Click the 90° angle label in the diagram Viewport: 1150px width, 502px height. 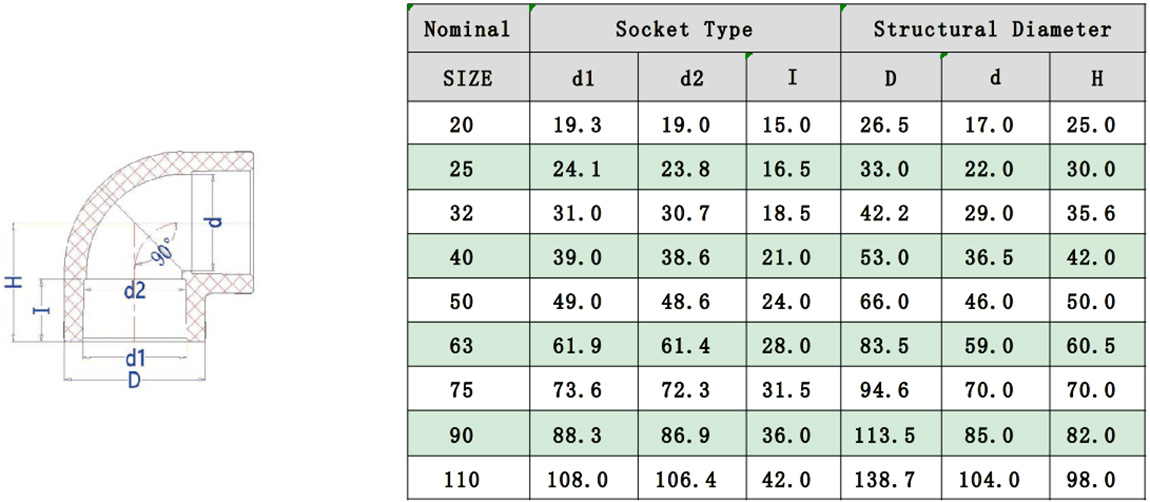163,250
